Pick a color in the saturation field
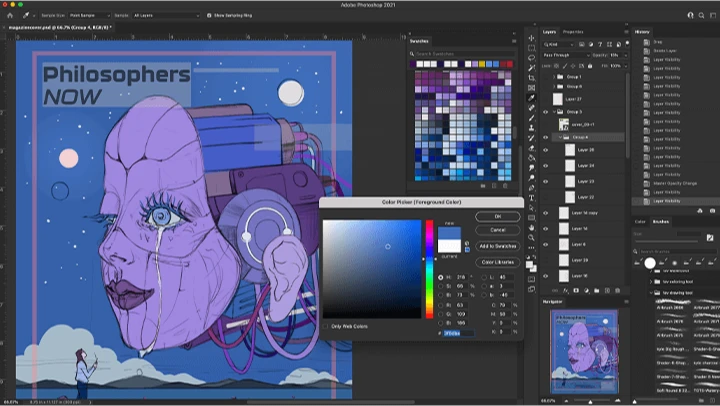Image resolution: width=720 pixels, height=406 pixels. click(x=372, y=269)
